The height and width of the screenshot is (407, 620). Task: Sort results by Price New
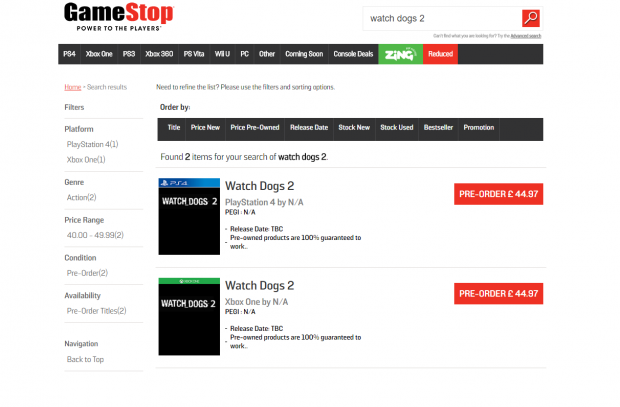(205, 128)
